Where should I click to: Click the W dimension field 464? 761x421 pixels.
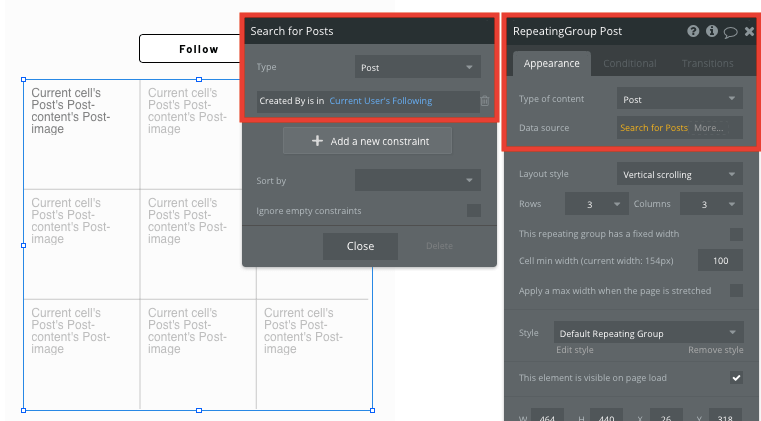[547, 417]
